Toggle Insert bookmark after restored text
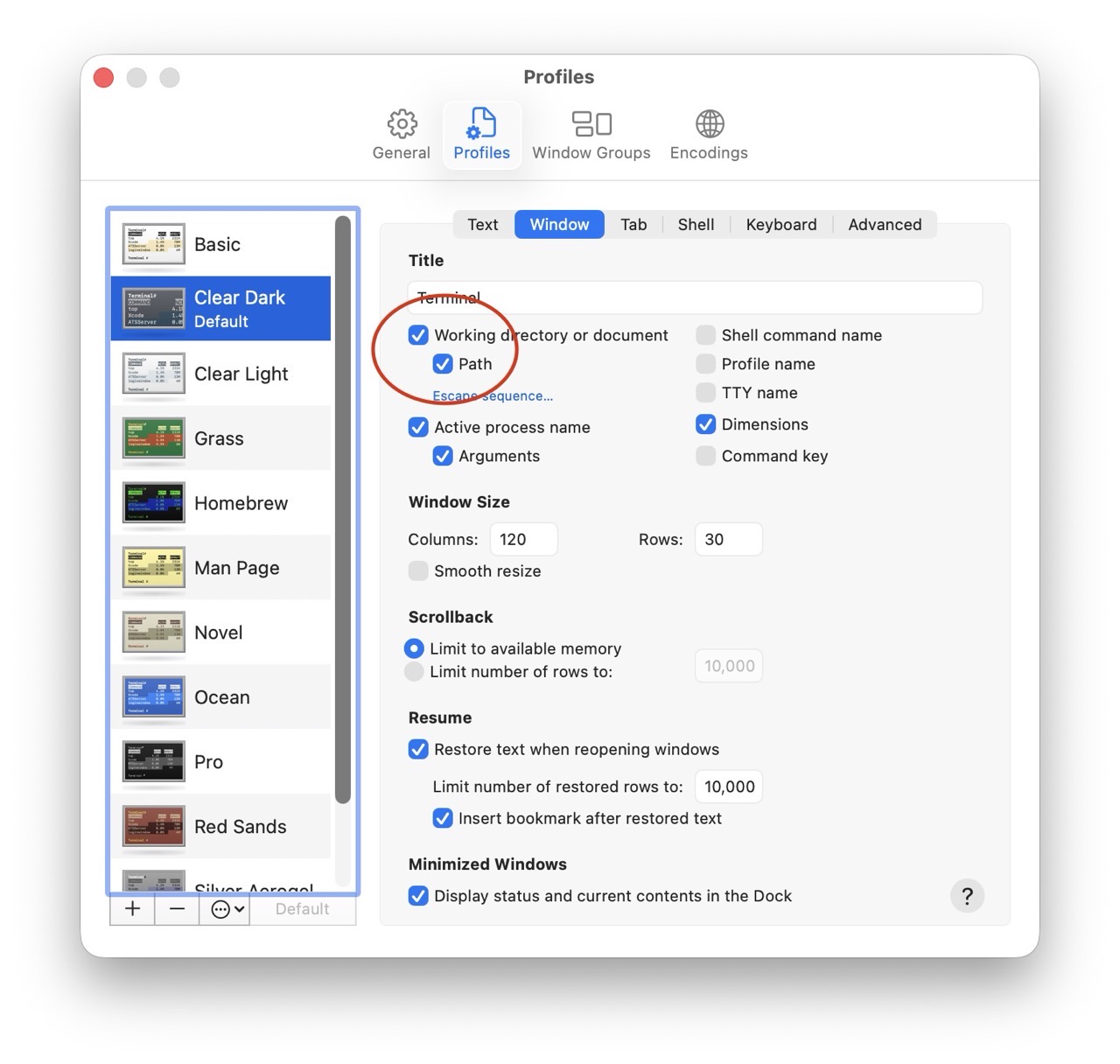The height and width of the screenshot is (1064, 1120). tap(443, 818)
